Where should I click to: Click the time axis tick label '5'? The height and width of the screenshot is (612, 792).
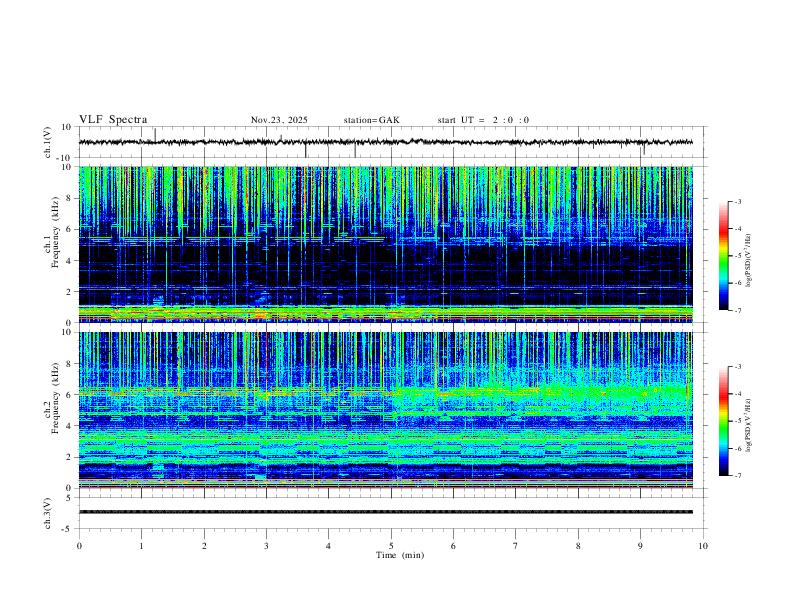[x=391, y=546]
